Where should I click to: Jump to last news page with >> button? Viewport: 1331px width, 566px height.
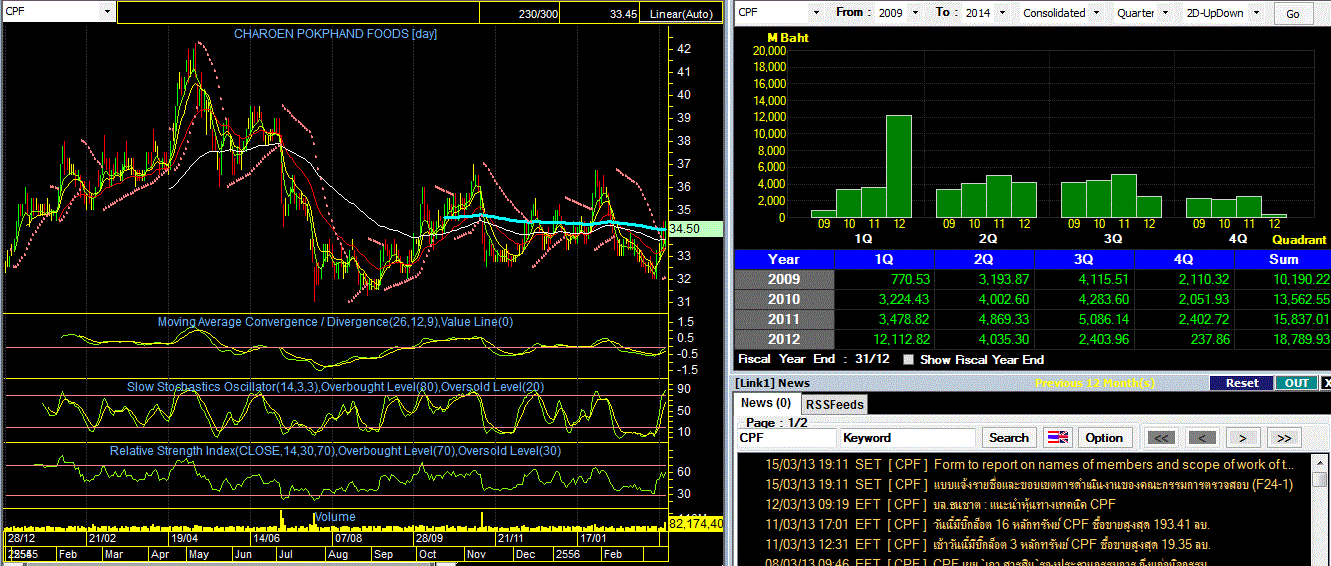[x=1285, y=438]
